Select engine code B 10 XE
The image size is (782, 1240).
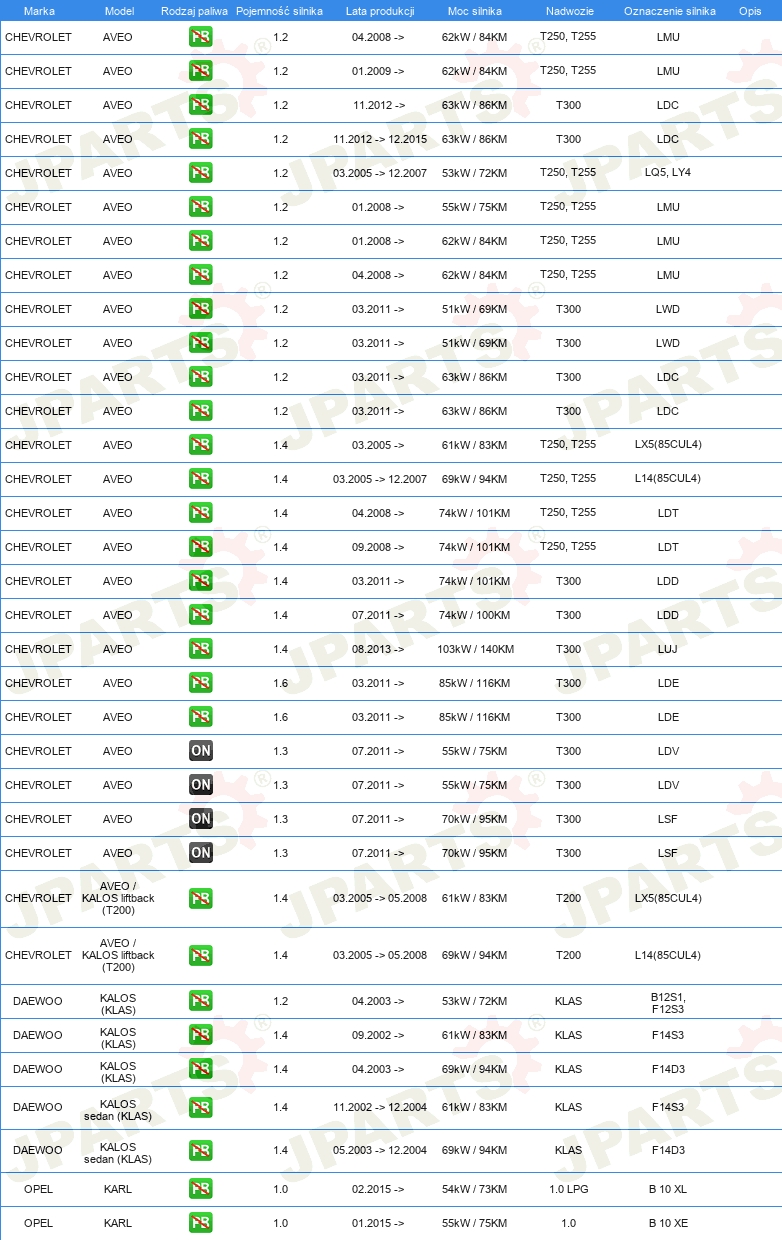click(x=668, y=1223)
